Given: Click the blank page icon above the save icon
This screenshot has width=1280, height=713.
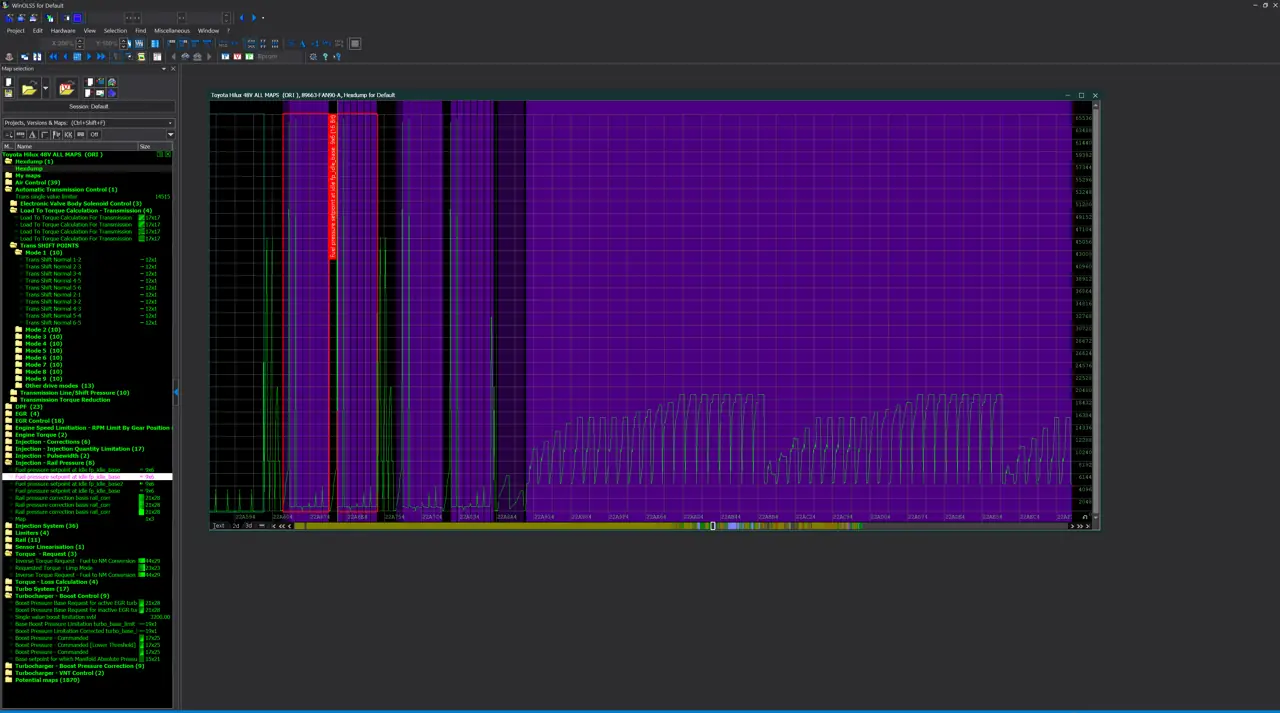Looking at the screenshot, I should pyautogui.click(x=8, y=83).
